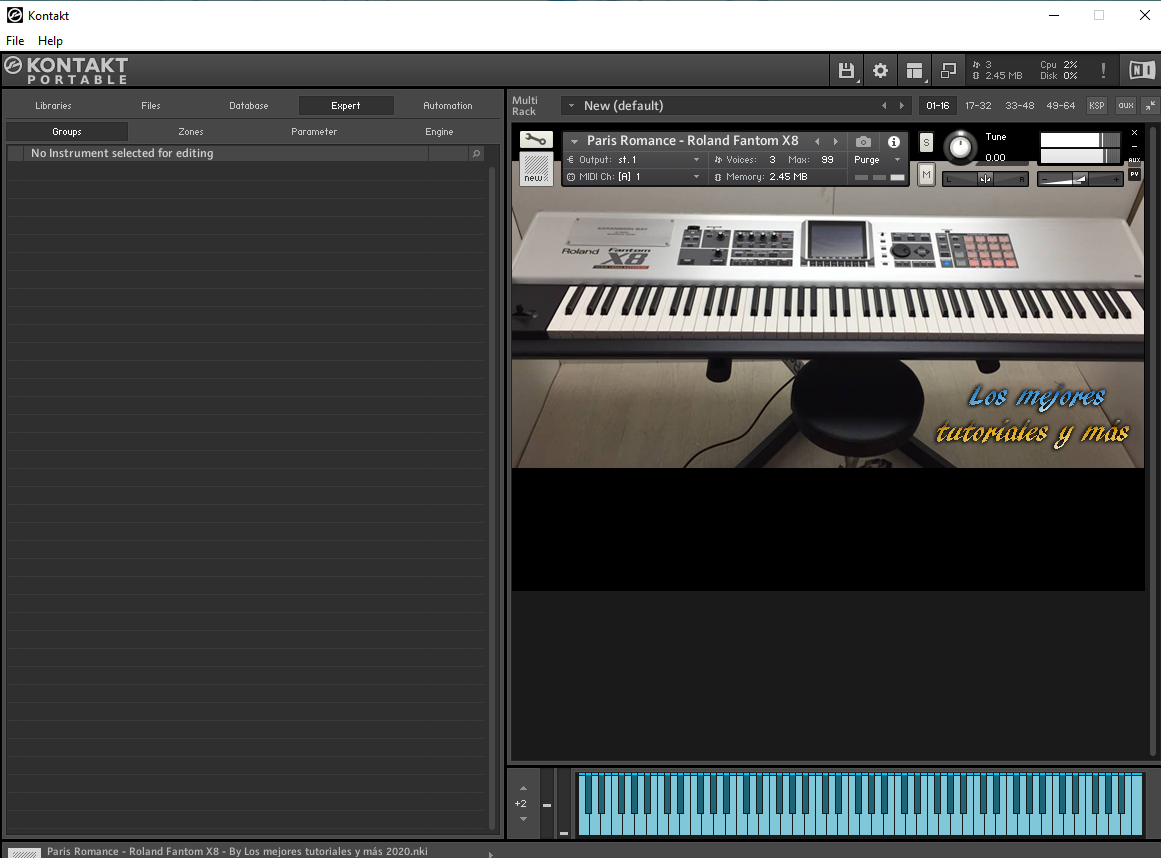The width and height of the screenshot is (1161, 858).
Task: Select the Expert tab
Action: tap(346, 106)
